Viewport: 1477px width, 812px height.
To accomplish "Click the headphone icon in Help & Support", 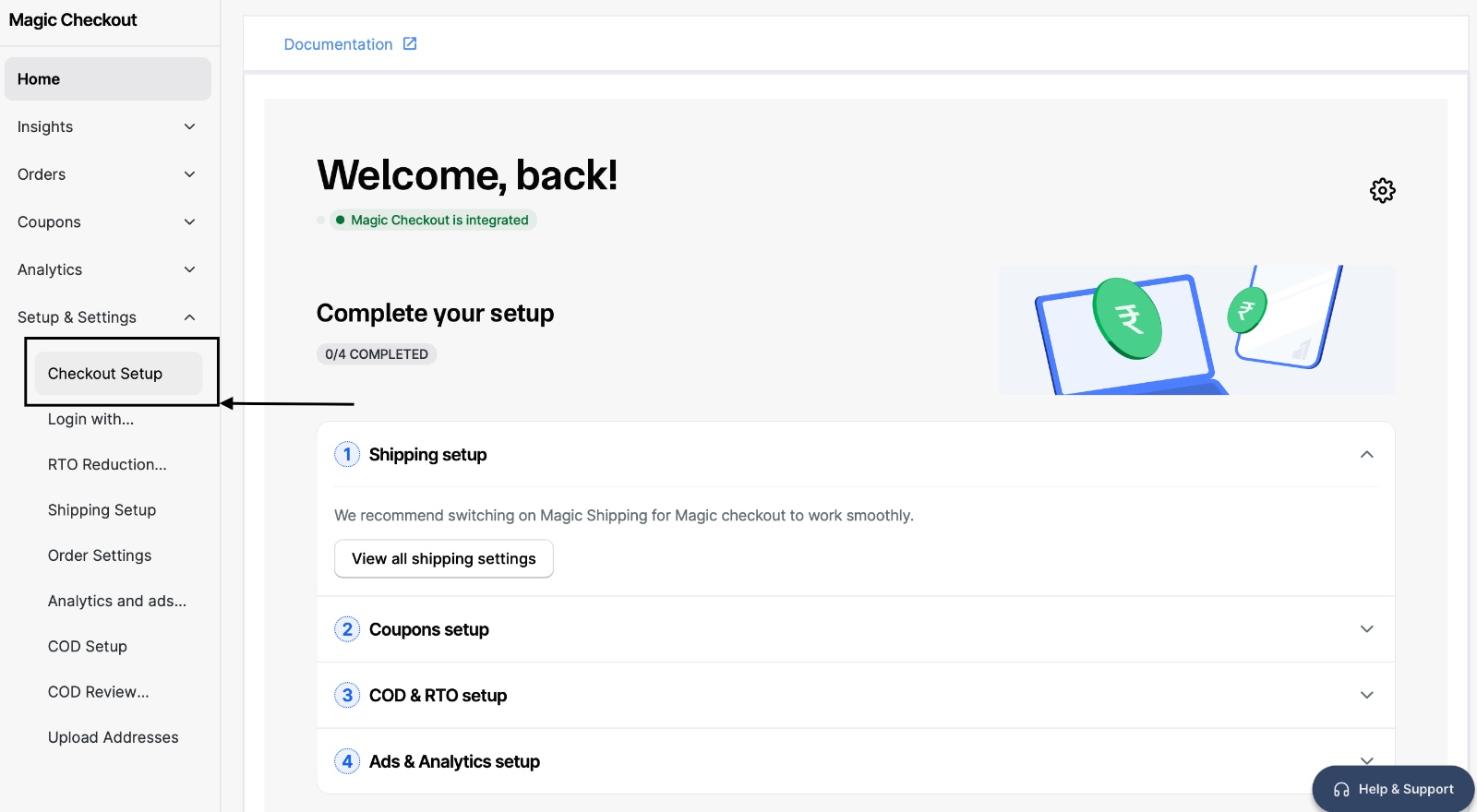I will 1341,790.
